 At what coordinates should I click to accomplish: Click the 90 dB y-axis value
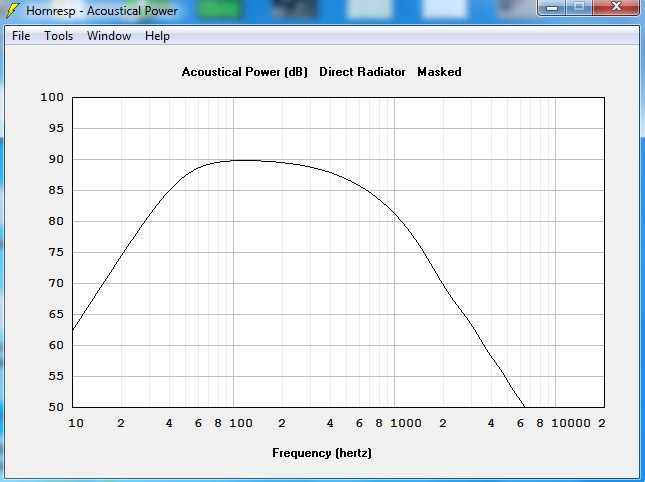[x=56, y=160]
